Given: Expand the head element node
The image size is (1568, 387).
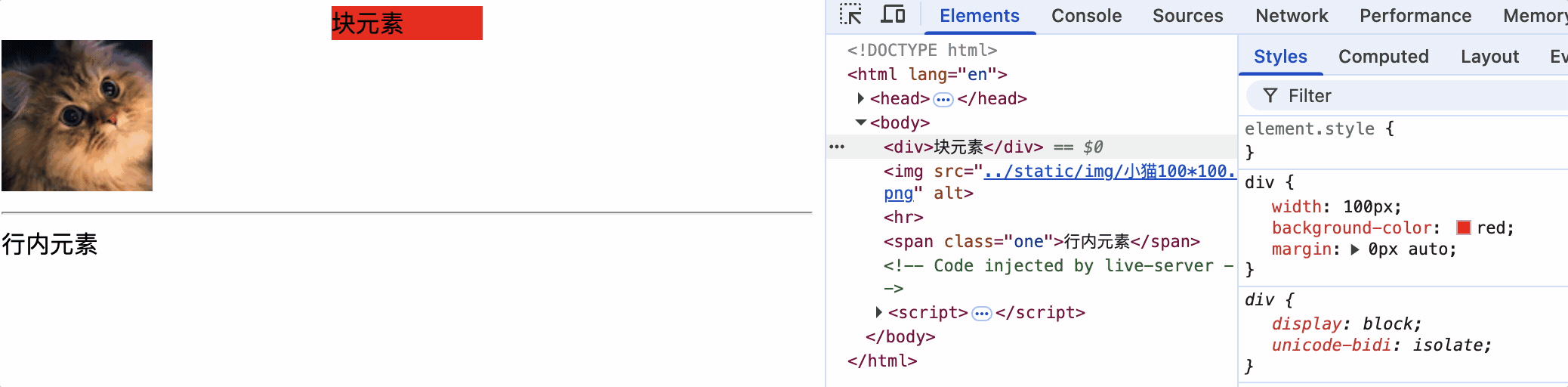Looking at the screenshot, I should (x=860, y=98).
